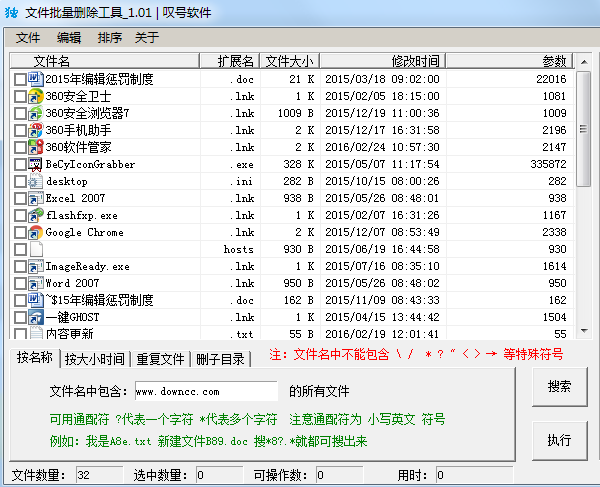The image size is (600, 487).
Task: Select the Excel 2007 file name
Action: pos(75,198)
